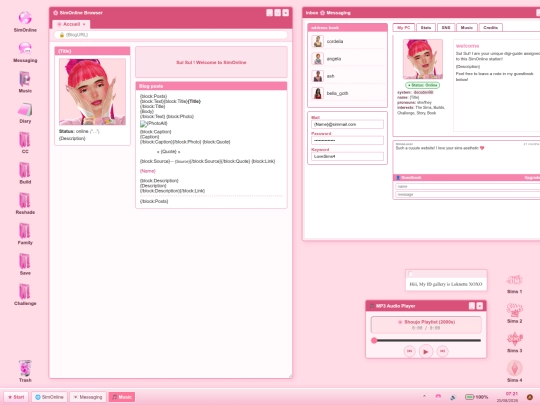This screenshot has height=405, width=540.
Task: Click the Status: Online badge
Action: point(423,85)
